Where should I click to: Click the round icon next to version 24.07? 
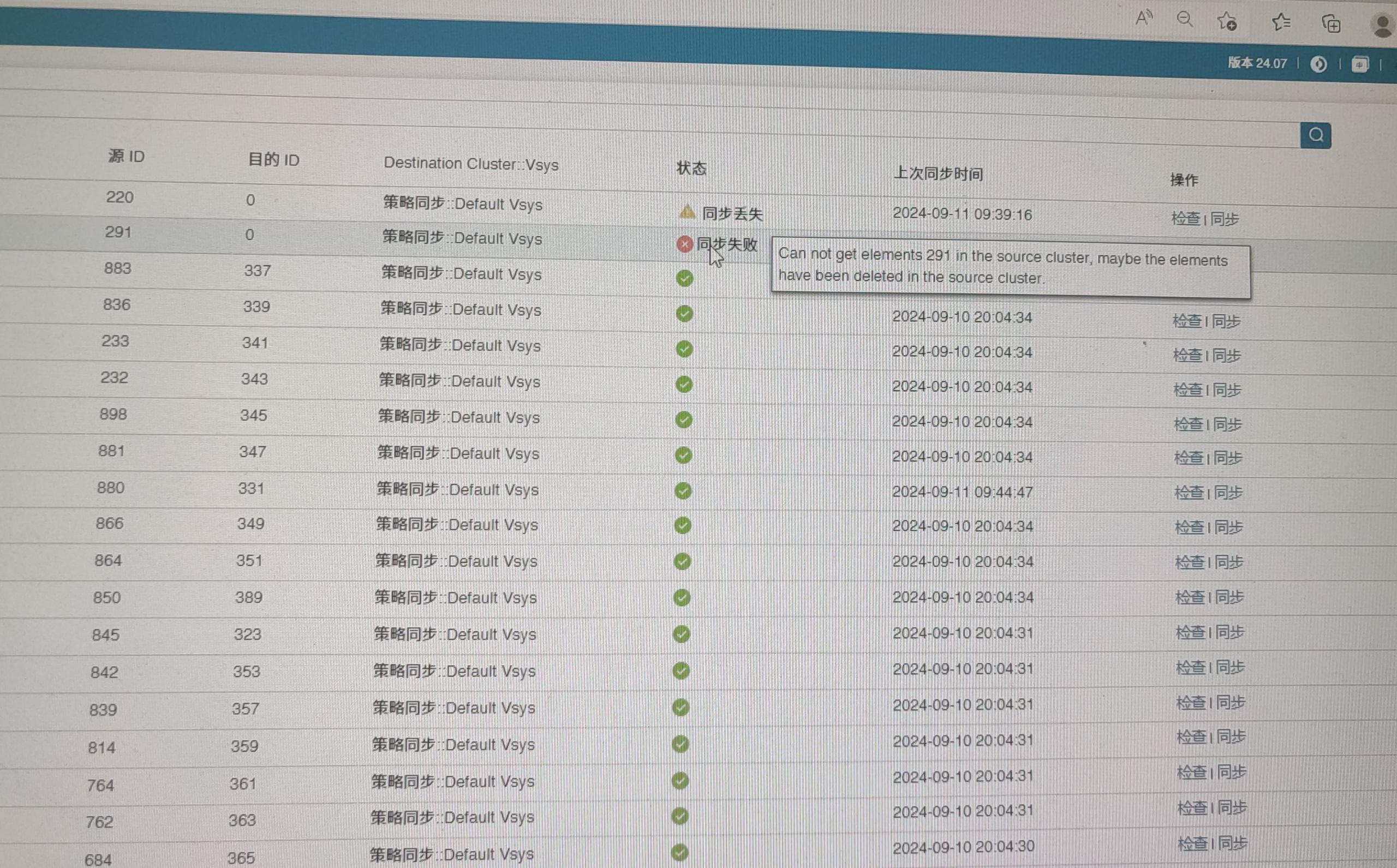1319,64
